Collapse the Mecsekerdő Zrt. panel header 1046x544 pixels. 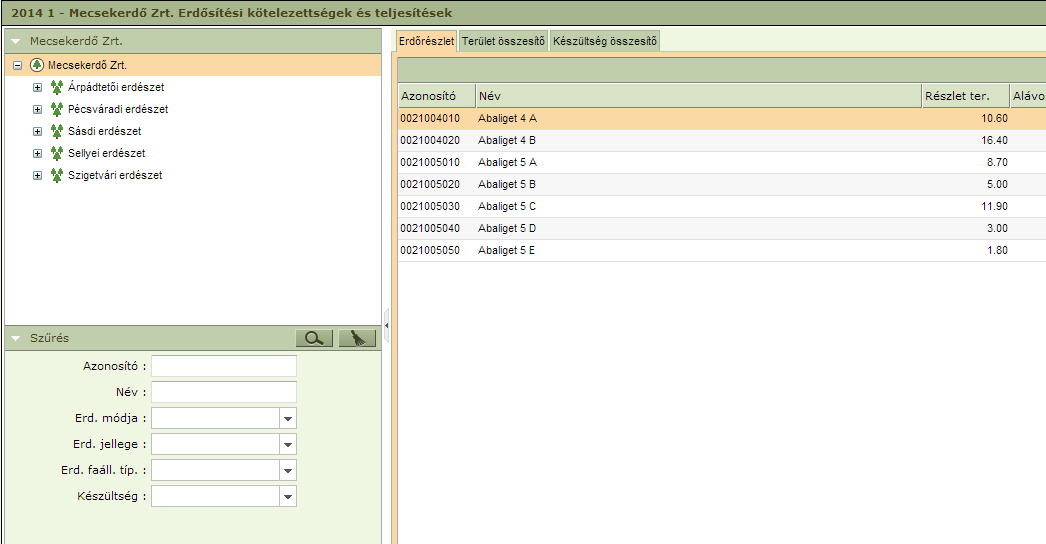[16, 41]
